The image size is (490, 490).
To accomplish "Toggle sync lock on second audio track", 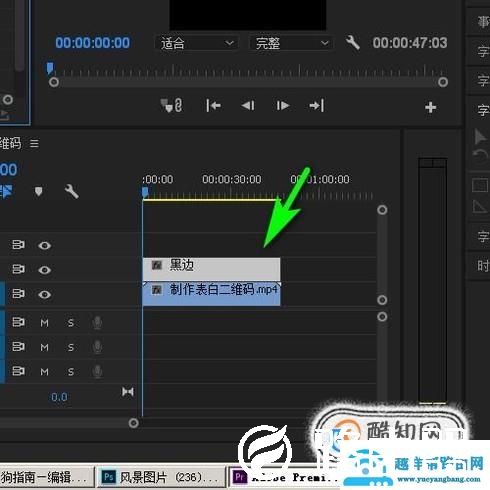I will [18, 347].
